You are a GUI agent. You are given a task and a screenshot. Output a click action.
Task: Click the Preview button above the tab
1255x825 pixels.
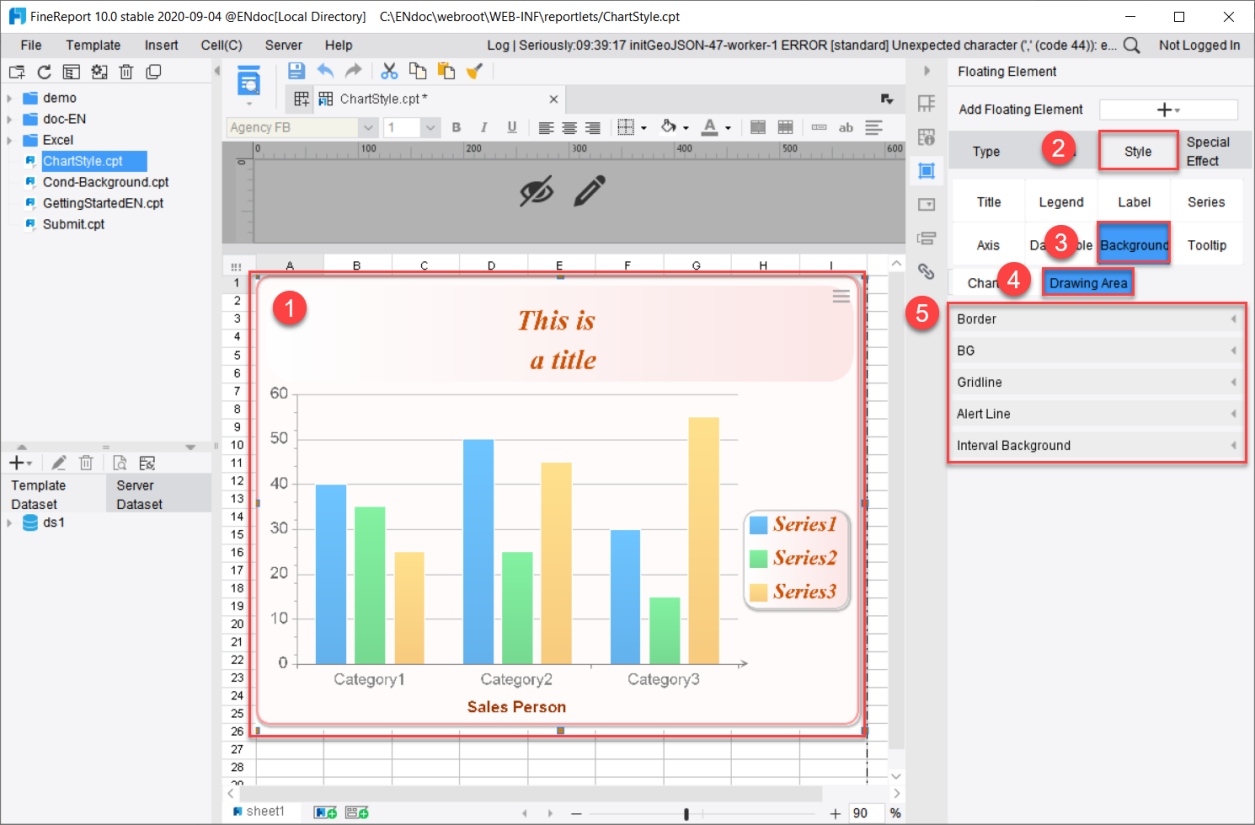click(248, 82)
